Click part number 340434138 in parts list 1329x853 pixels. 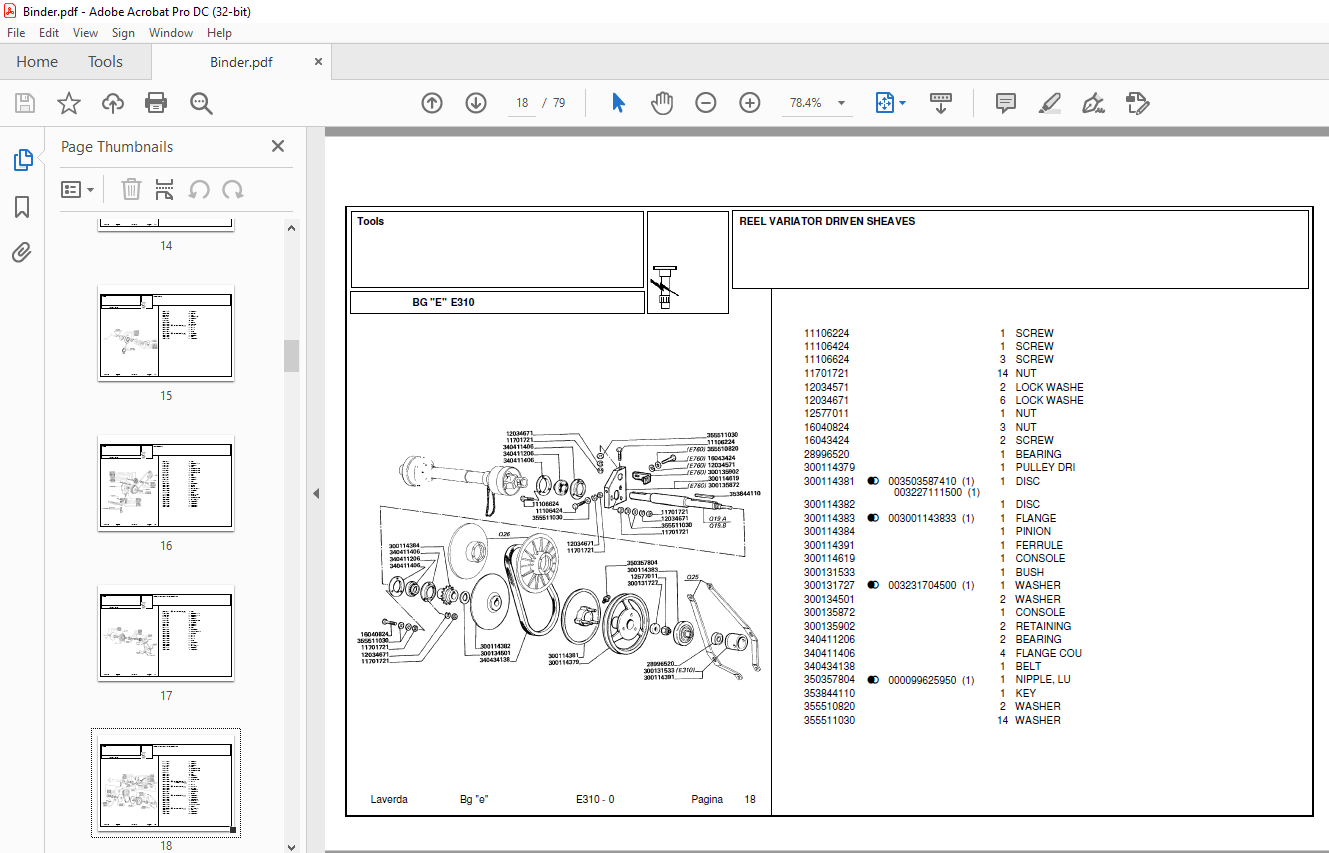[x=829, y=666]
